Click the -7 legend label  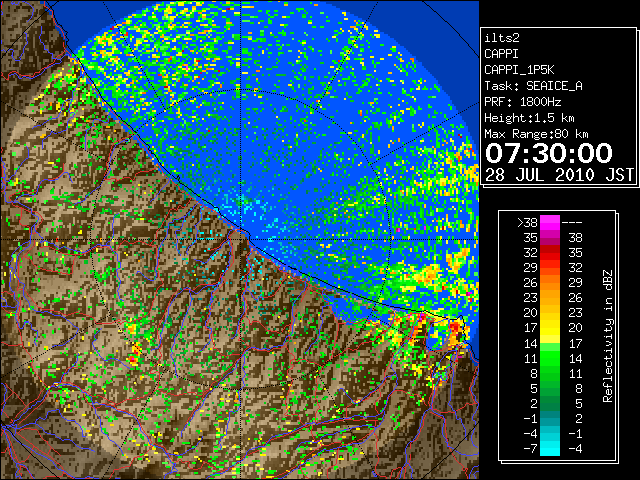[530, 449]
